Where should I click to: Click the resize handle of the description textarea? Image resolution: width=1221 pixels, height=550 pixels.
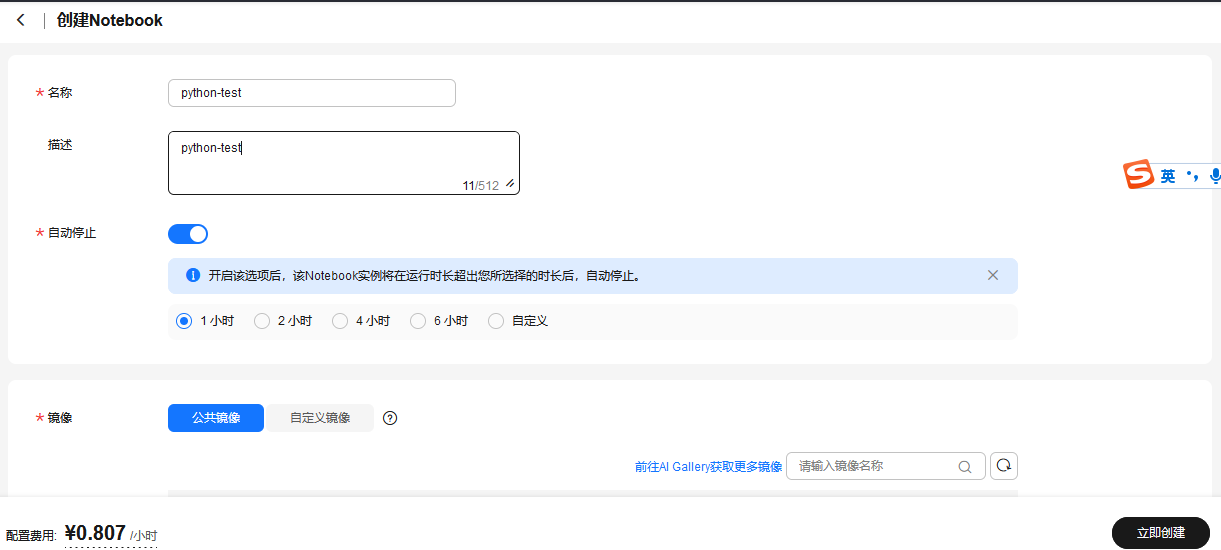[510, 184]
